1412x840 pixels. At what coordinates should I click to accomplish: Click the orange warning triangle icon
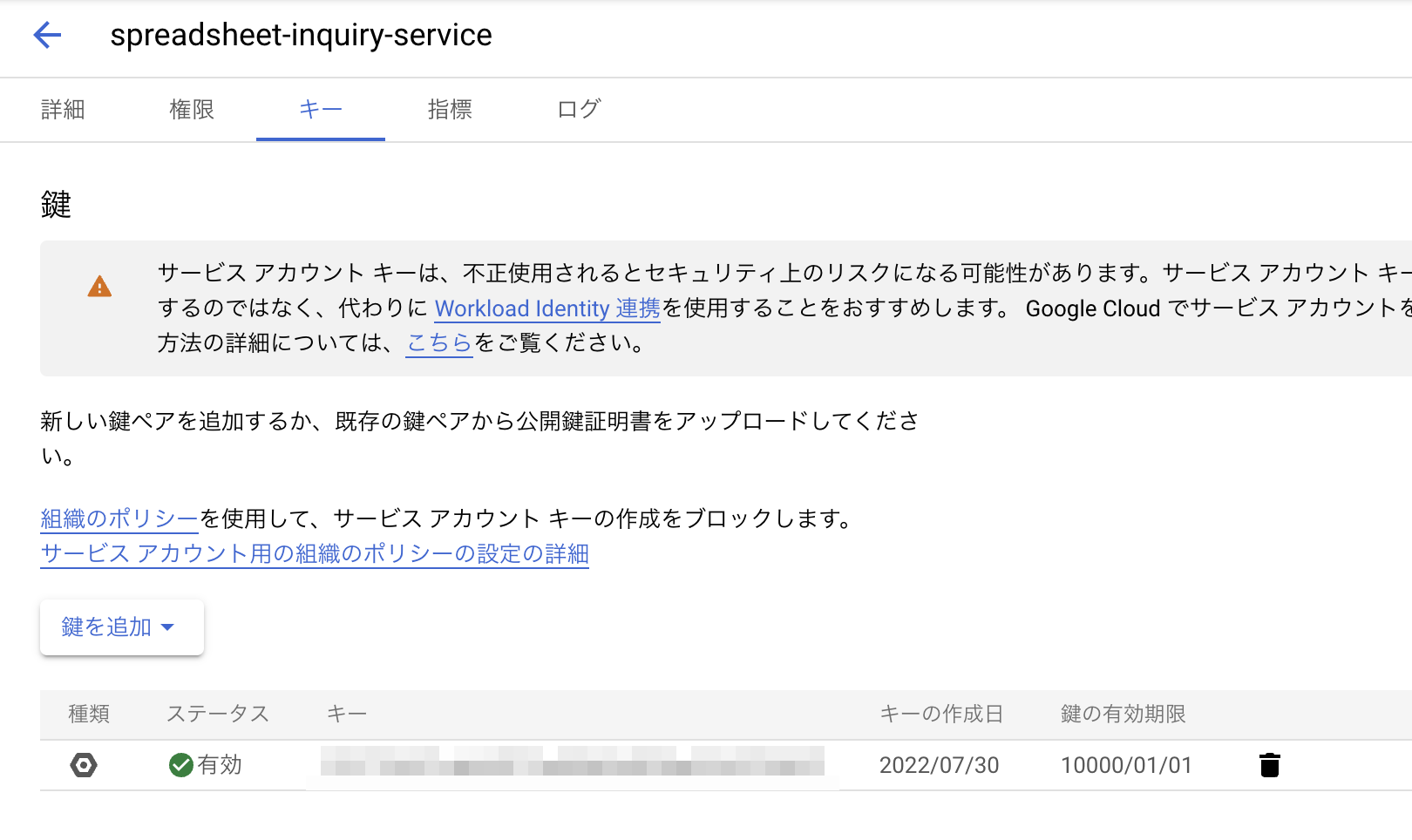coord(100,287)
